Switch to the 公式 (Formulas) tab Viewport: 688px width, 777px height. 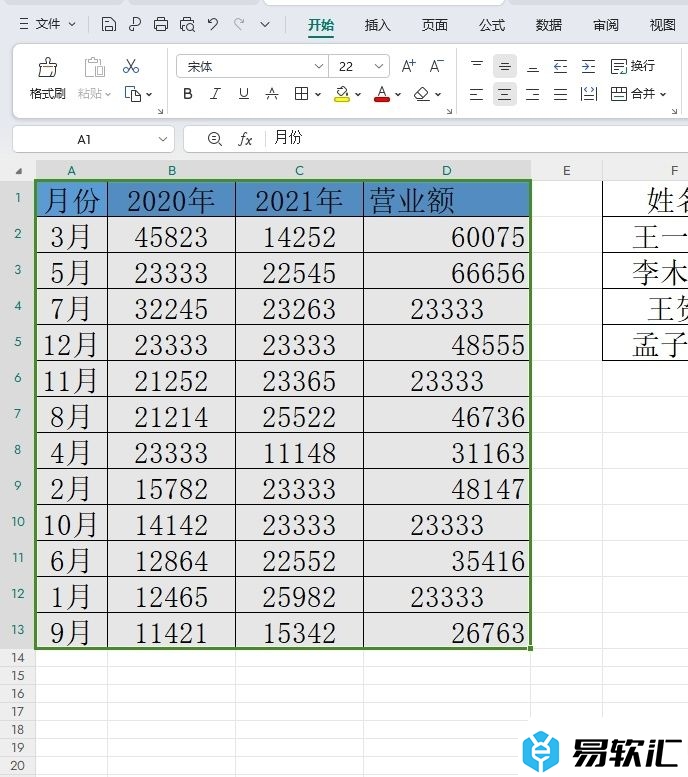pyautogui.click(x=492, y=25)
